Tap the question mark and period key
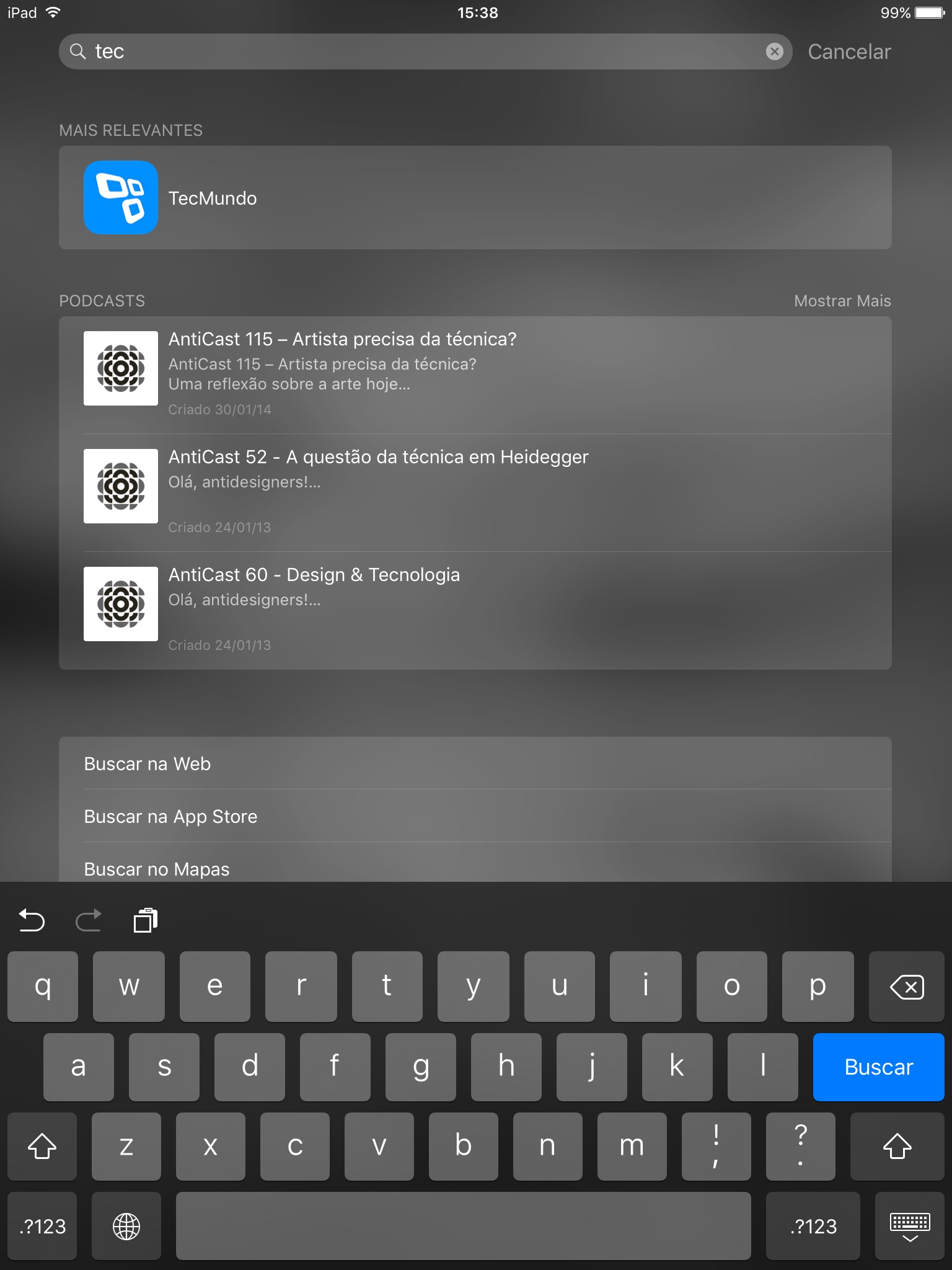This screenshot has width=952, height=1270. (801, 1146)
